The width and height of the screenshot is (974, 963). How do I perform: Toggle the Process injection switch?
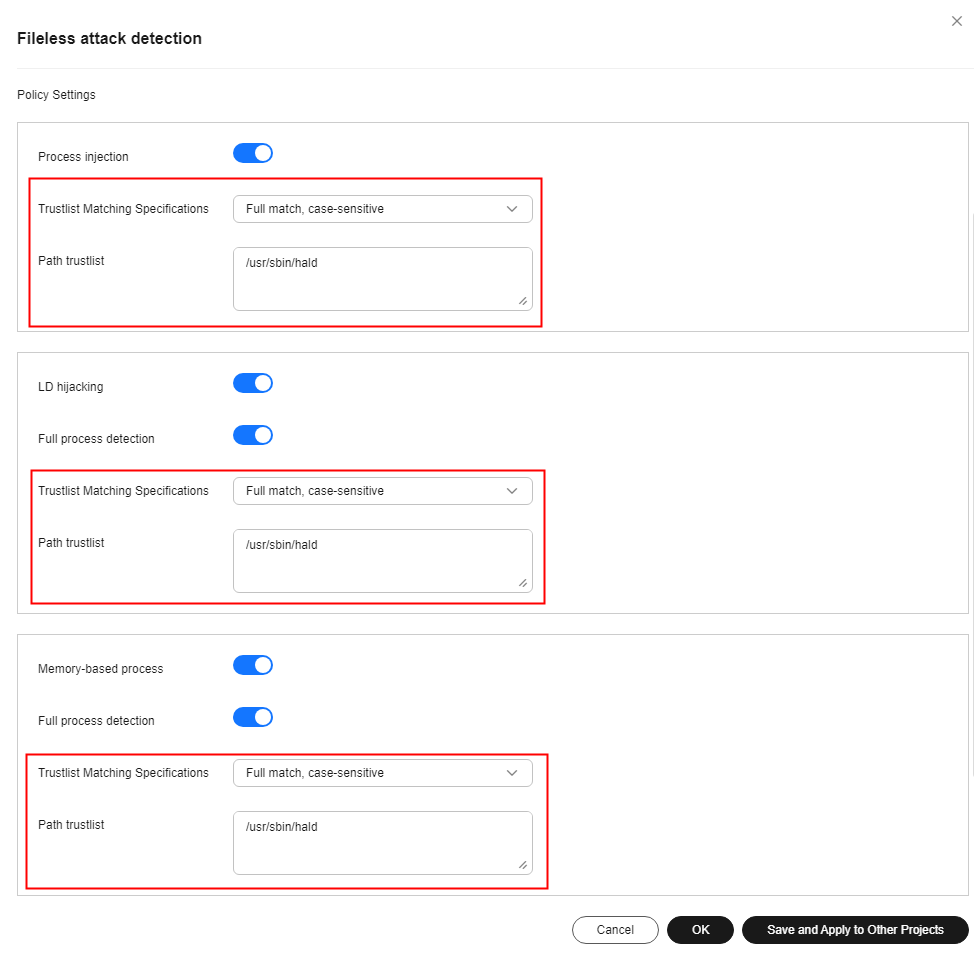[253, 153]
